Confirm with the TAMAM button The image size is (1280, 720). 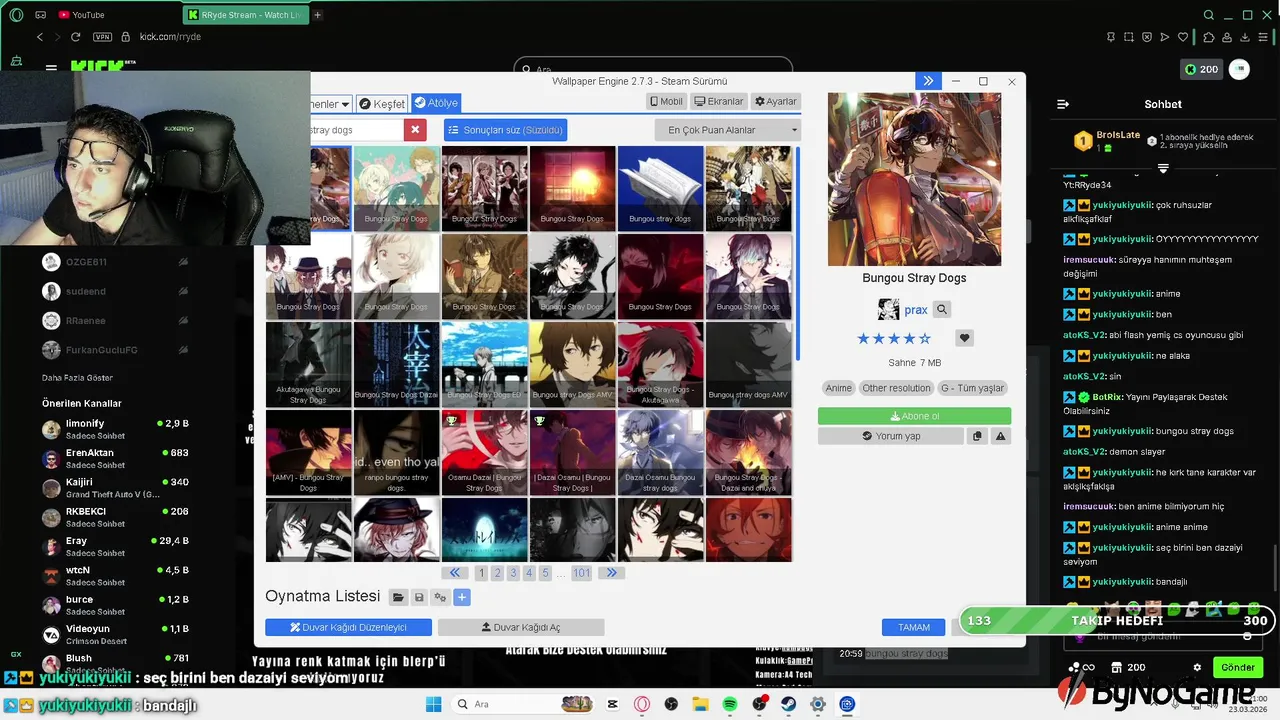tap(913, 627)
